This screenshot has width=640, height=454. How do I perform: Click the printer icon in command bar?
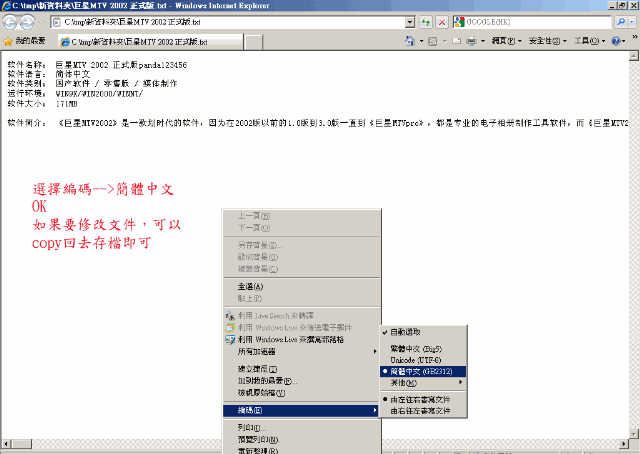(x=471, y=42)
